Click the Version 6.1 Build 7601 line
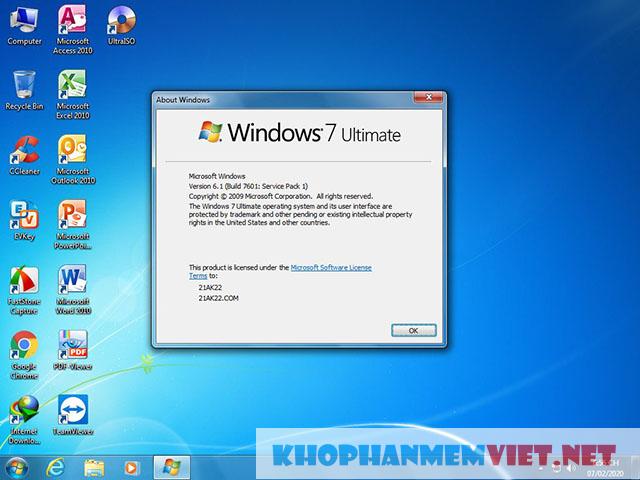This screenshot has width=640, height=480. [x=248, y=186]
